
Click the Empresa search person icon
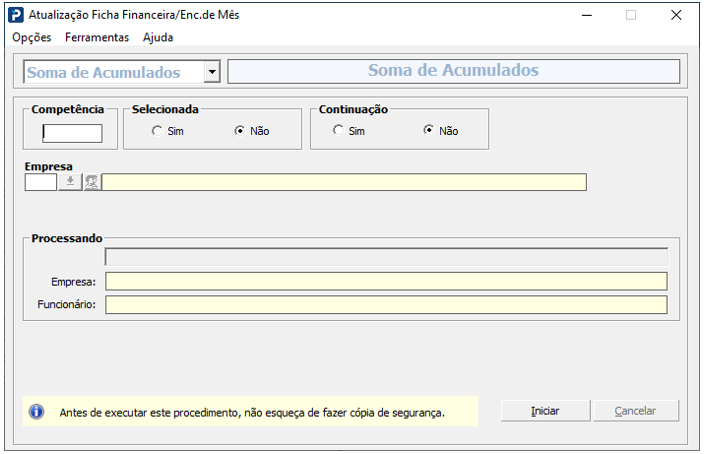click(92, 182)
